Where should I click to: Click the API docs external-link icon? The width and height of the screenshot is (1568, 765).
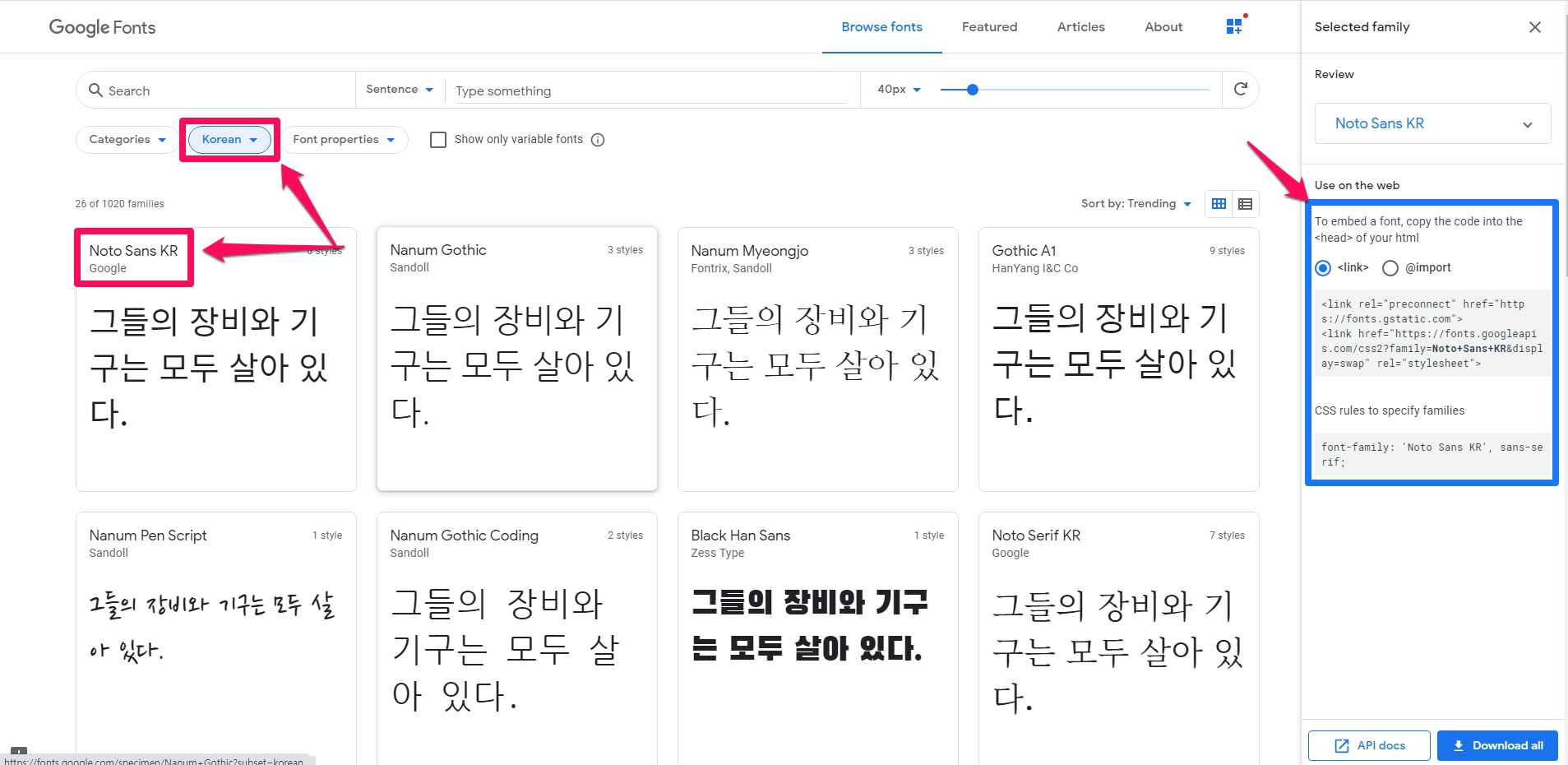coord(1341,746)
